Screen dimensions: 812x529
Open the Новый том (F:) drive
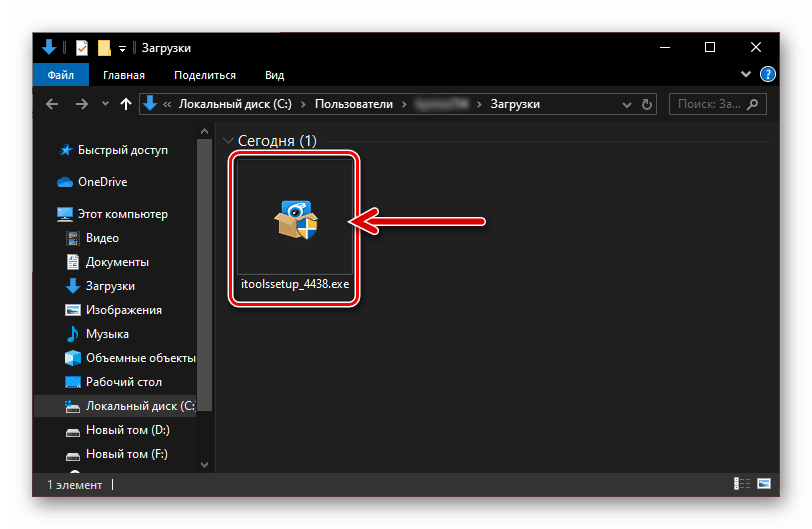127,454
